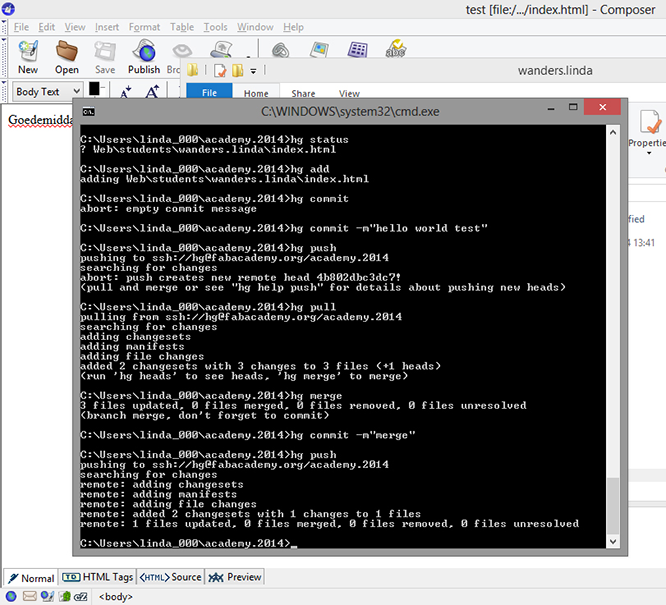Open the View menu in Composer
This screenshot has height=605, width=666.
tap(75, 27)
